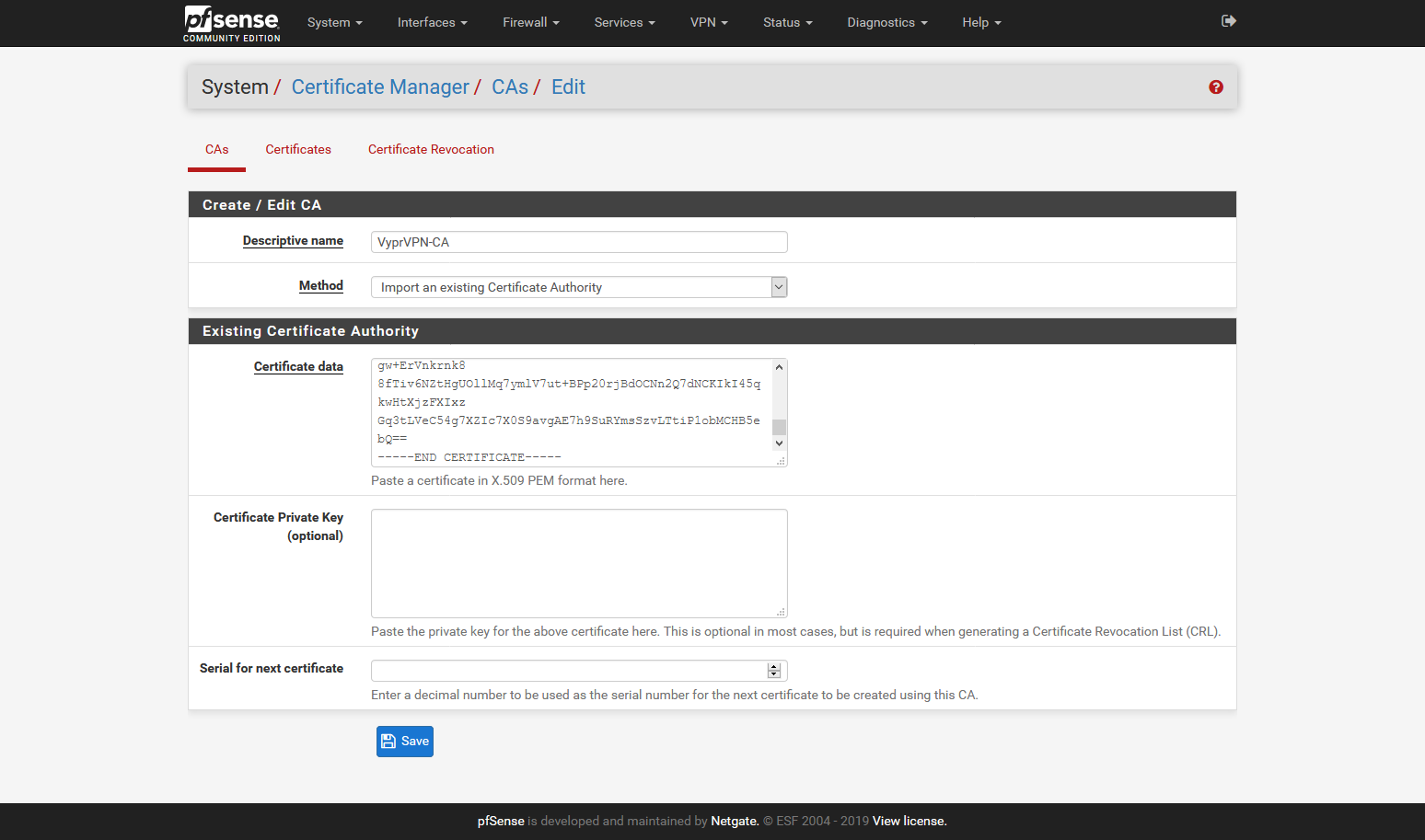Image resolution: width=1425 pixels, height=840 pixels.
Task: Click the pfSense Community Edition logo
Action: 232,23
